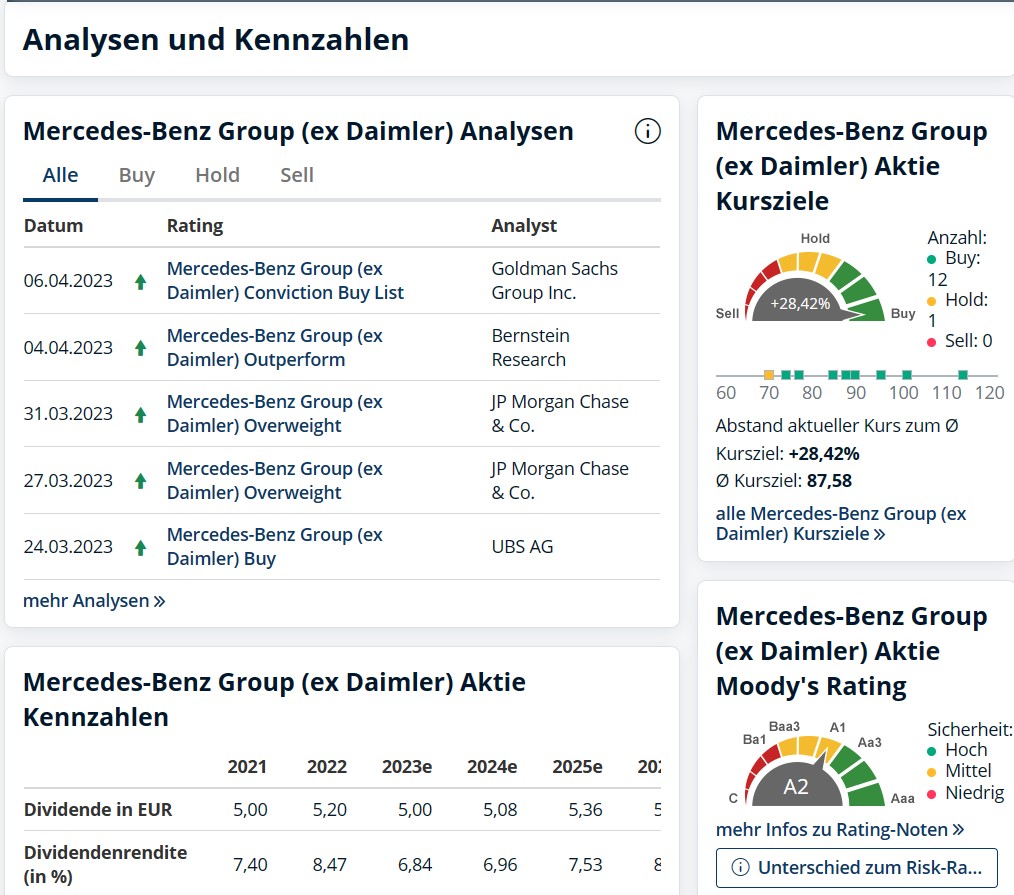Click the orange marker on the Kursziel scale
This screenshot has width=1014, height=895.
[768, 375]
